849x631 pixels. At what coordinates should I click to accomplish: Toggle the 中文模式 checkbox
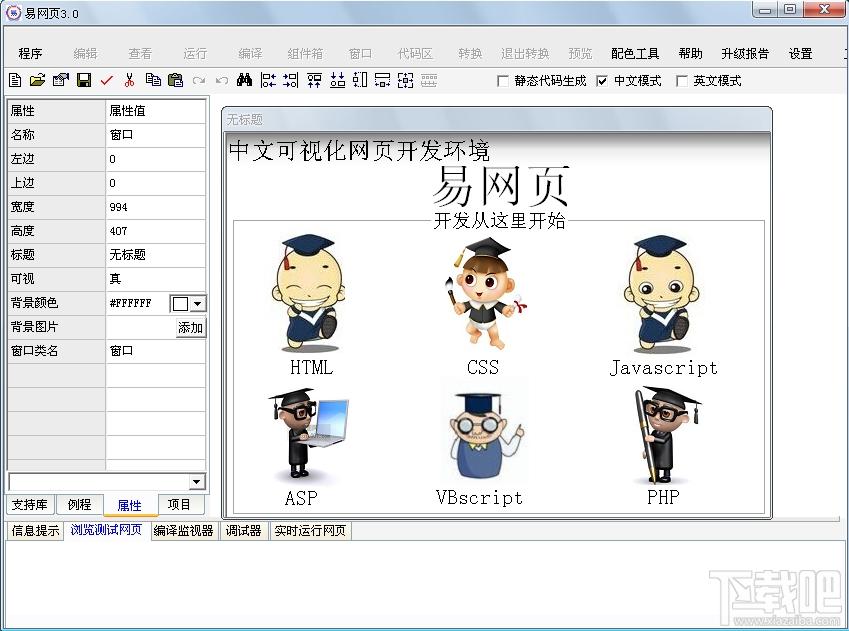pyautogui.click(x=602, y=81)
